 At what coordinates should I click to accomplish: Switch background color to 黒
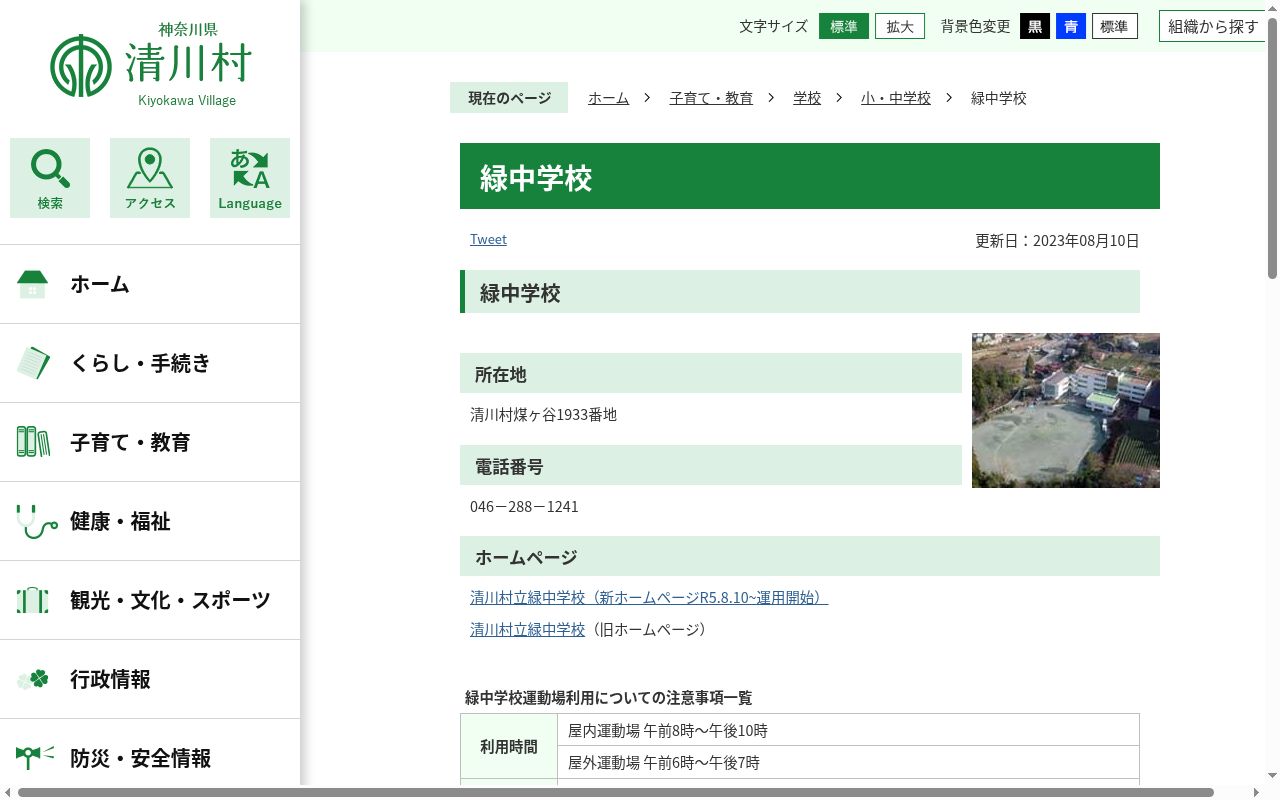click(x=1035, y=26)
